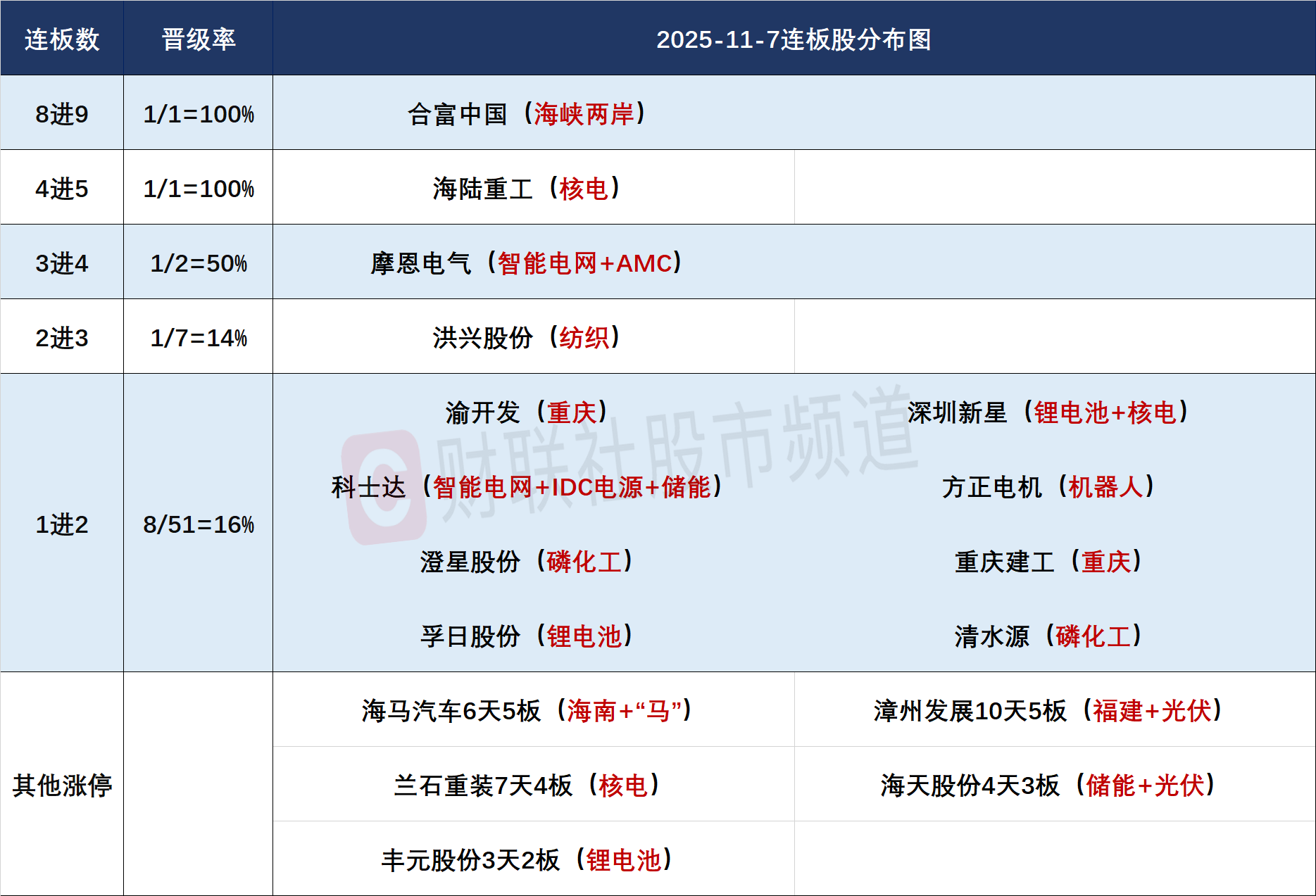Click the stock "摩恩电气（智能电网+AMC）"

(527, 263)
